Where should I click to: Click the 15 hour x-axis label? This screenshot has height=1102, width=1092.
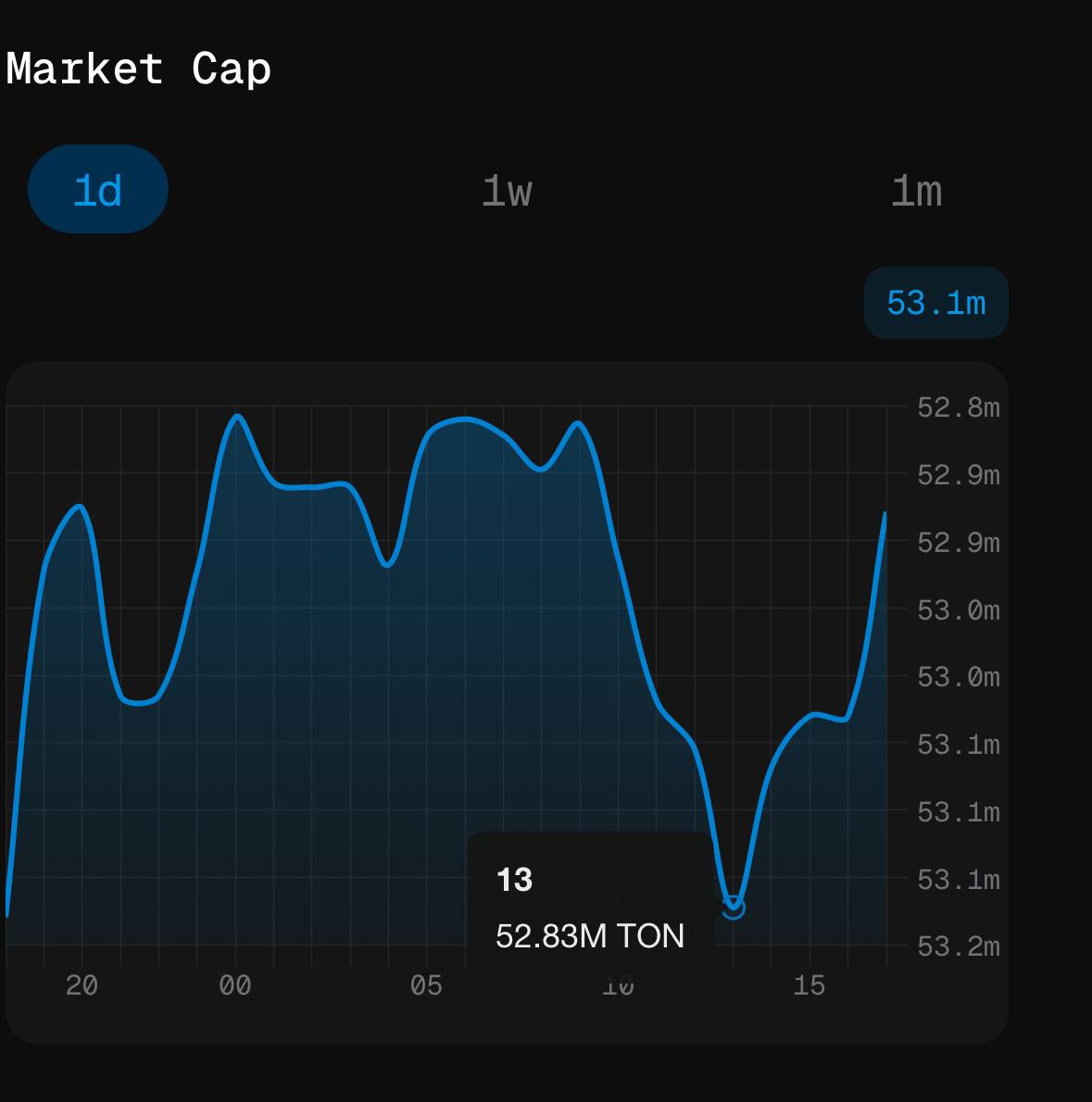click(x=809, y=986)
